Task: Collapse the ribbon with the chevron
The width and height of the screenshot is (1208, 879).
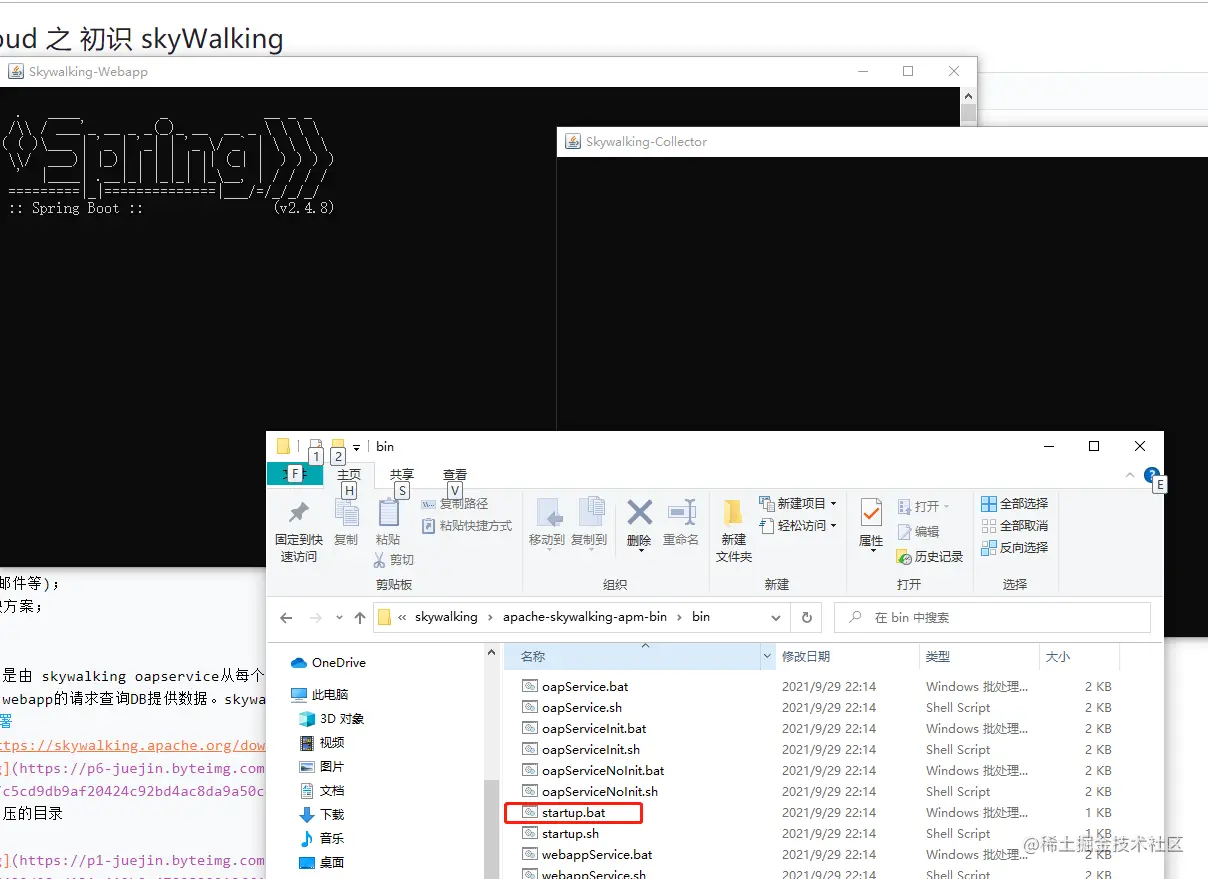Action: click(x=1131, y=476)
